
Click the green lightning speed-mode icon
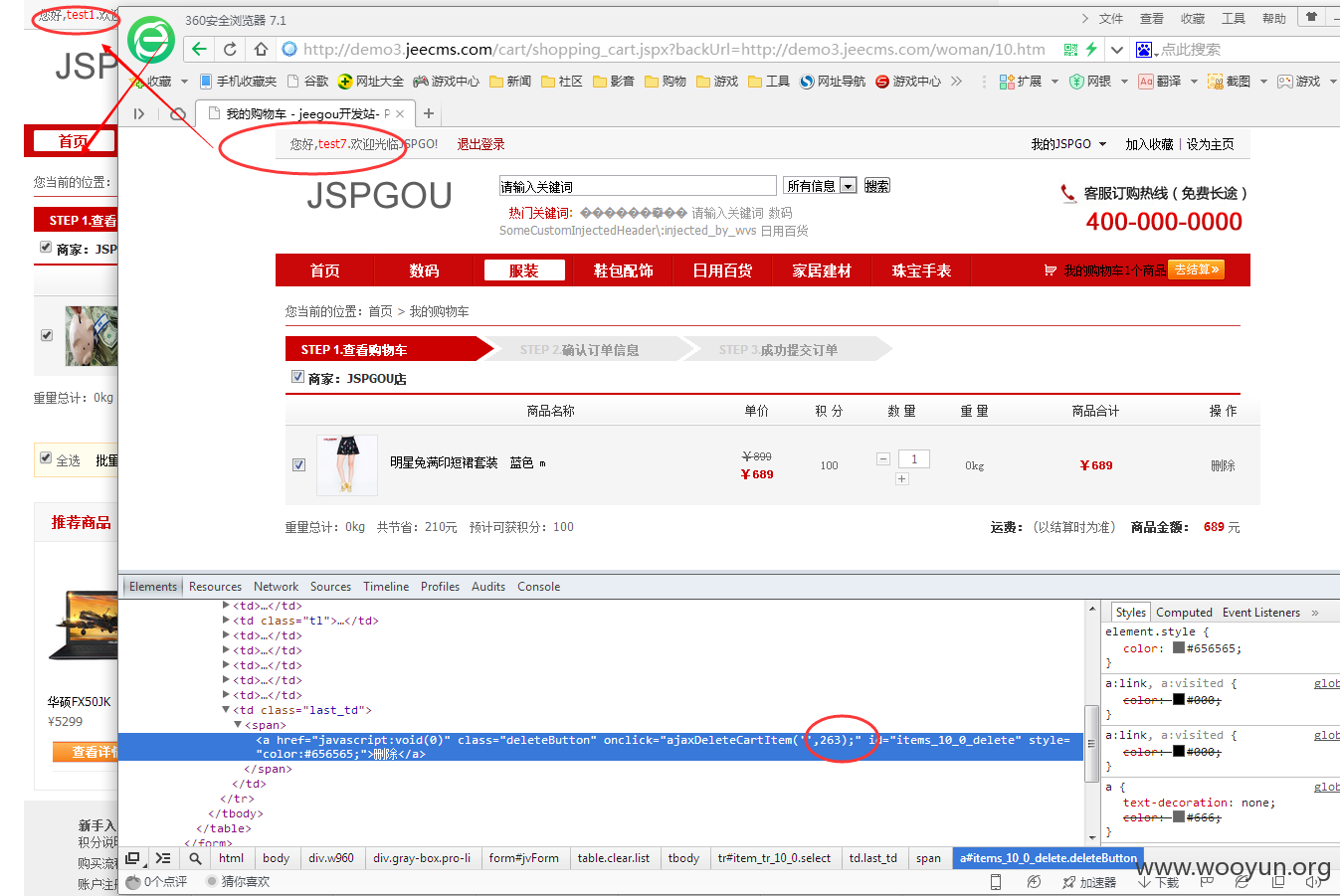pyautogui.click(x=1091, y=49)
